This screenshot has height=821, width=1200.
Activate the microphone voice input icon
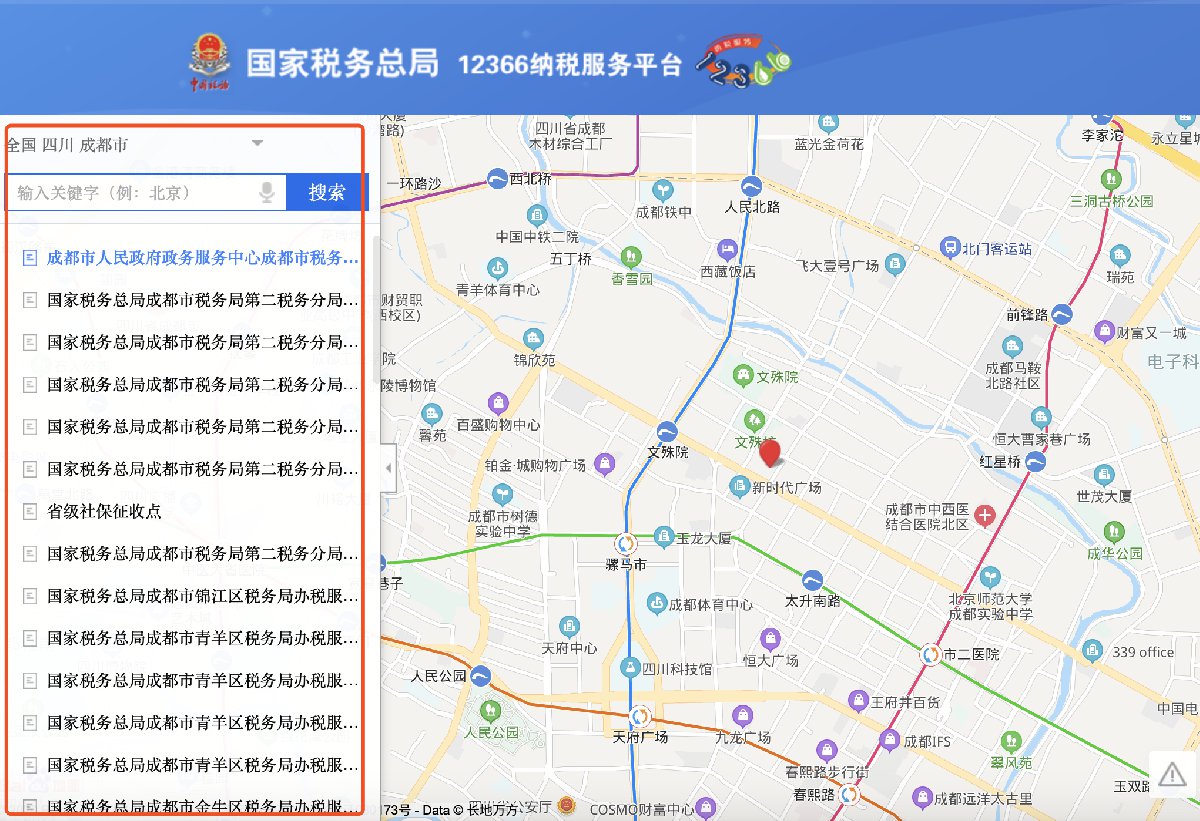[267, 192]
